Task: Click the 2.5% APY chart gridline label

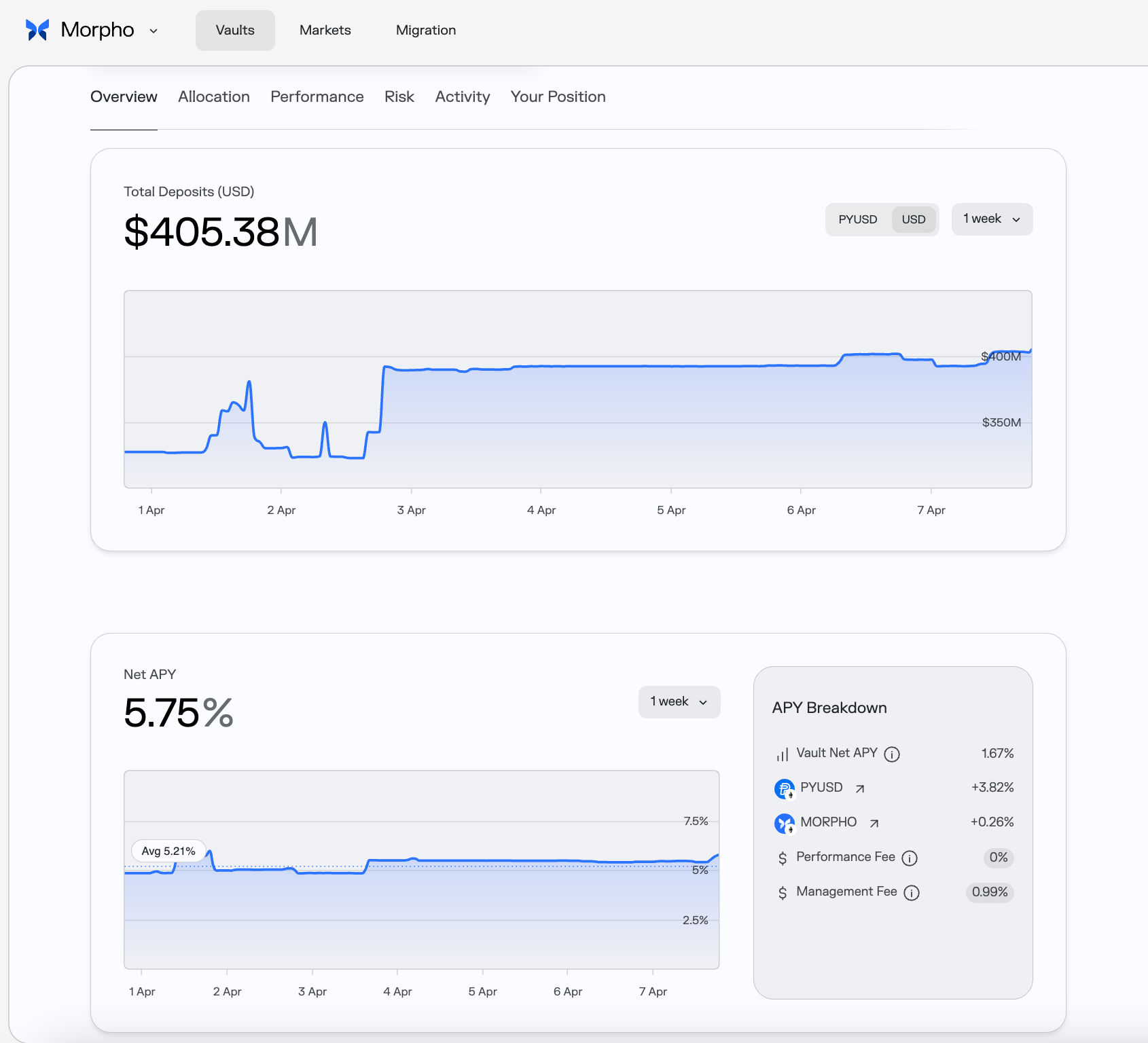Action: tap(695, 920)
